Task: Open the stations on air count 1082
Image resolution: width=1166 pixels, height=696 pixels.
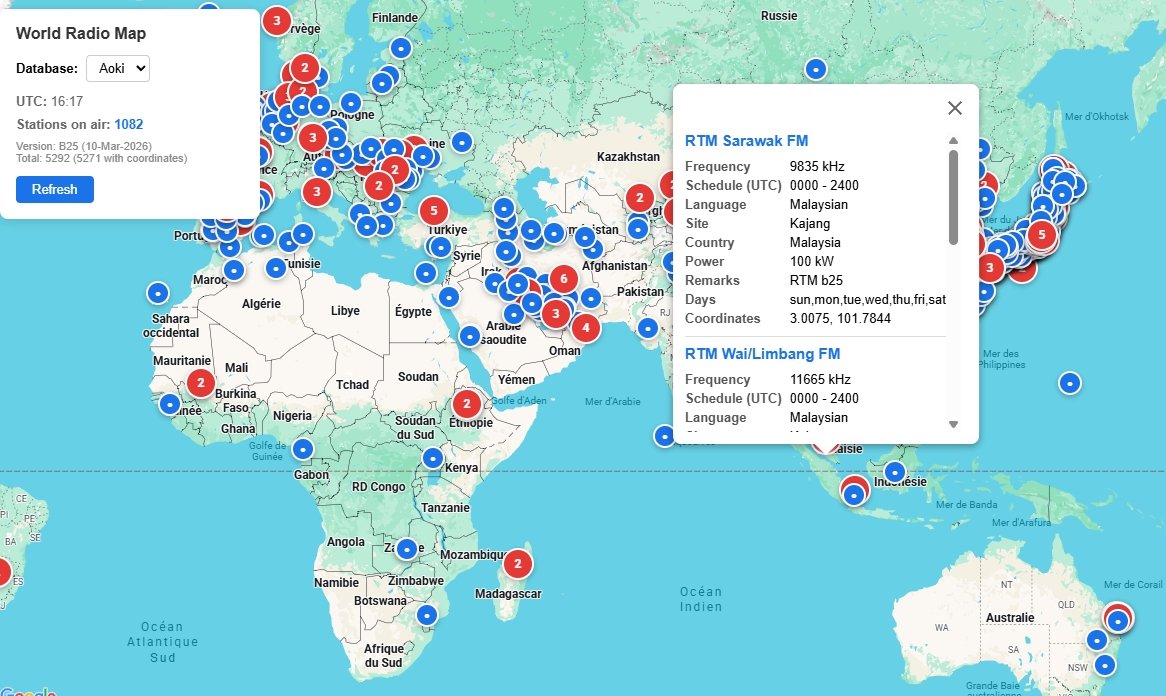Action: pos(129,124)
